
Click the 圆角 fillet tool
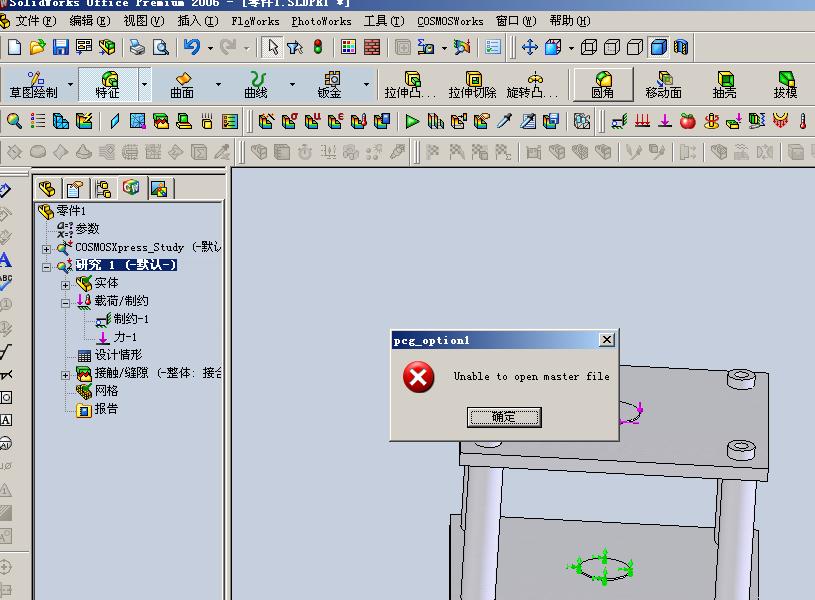(x=603, y=85)
